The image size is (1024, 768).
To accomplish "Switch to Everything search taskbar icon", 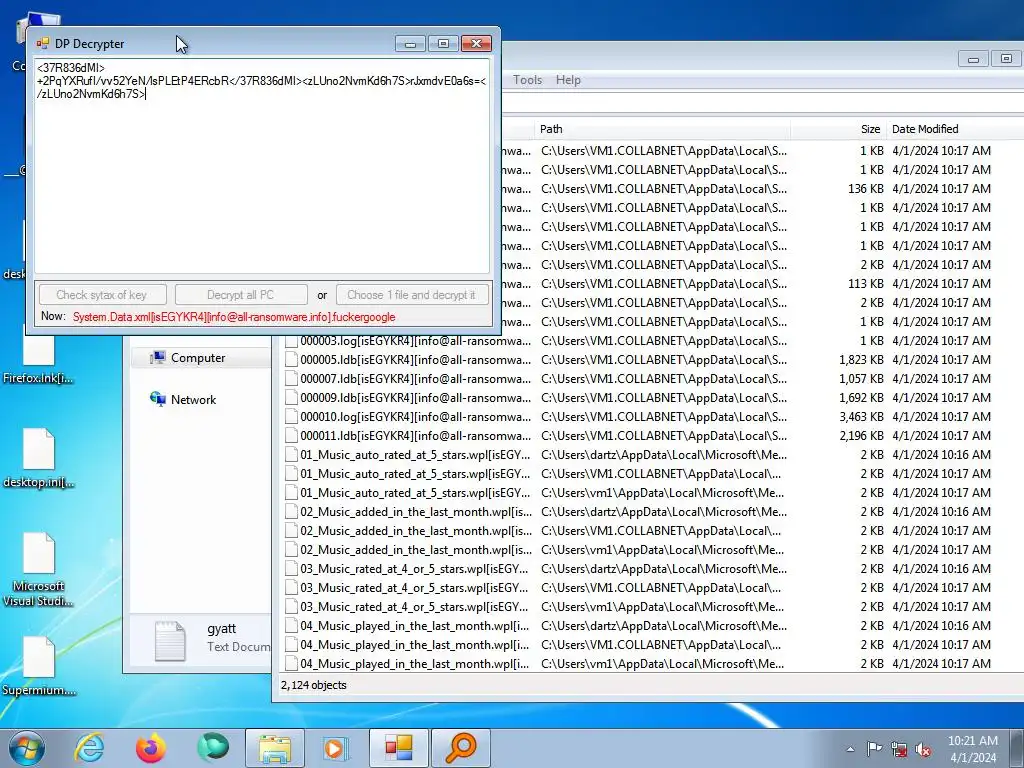I will [x=460, y=748].
